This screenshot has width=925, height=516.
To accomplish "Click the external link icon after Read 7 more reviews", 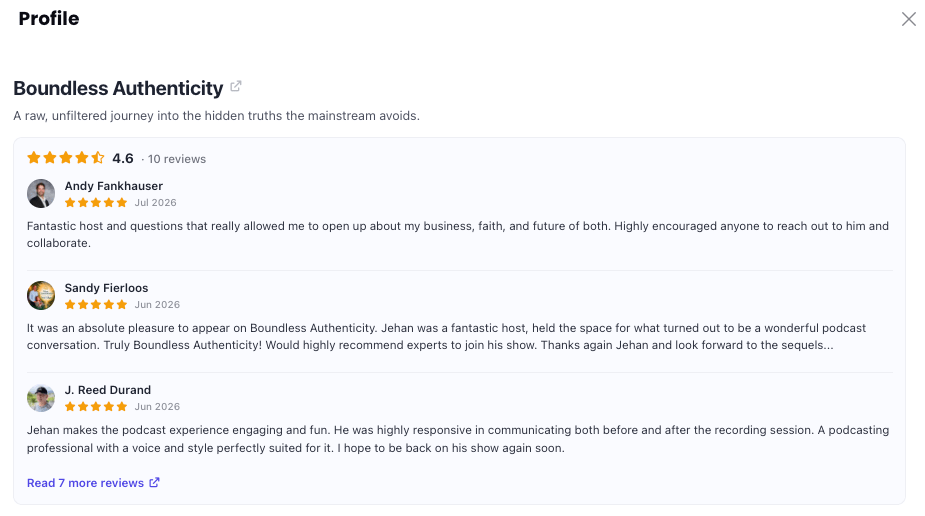I will 154,482.
